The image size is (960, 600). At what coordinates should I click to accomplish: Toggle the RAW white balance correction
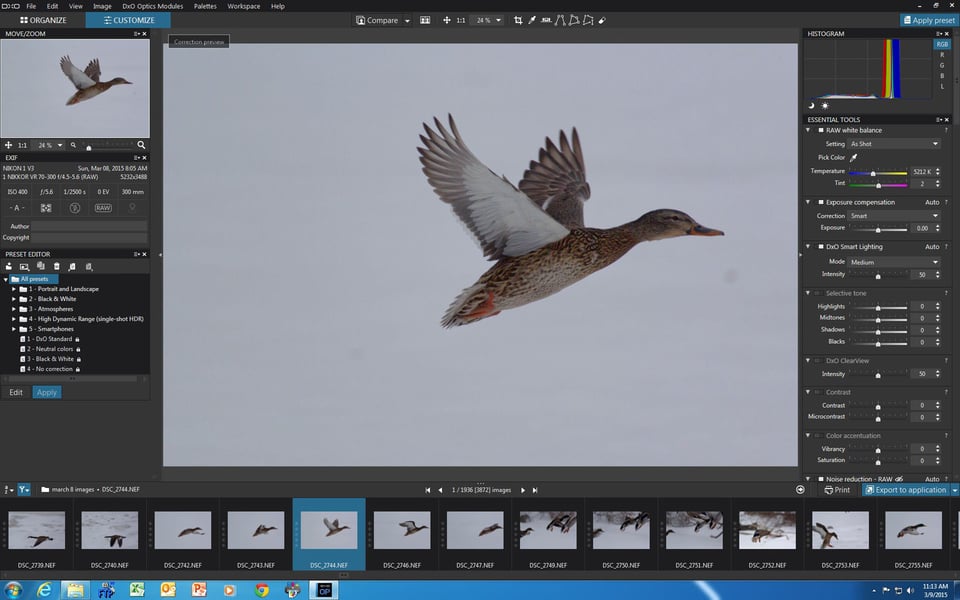click(x=821, y=130)
